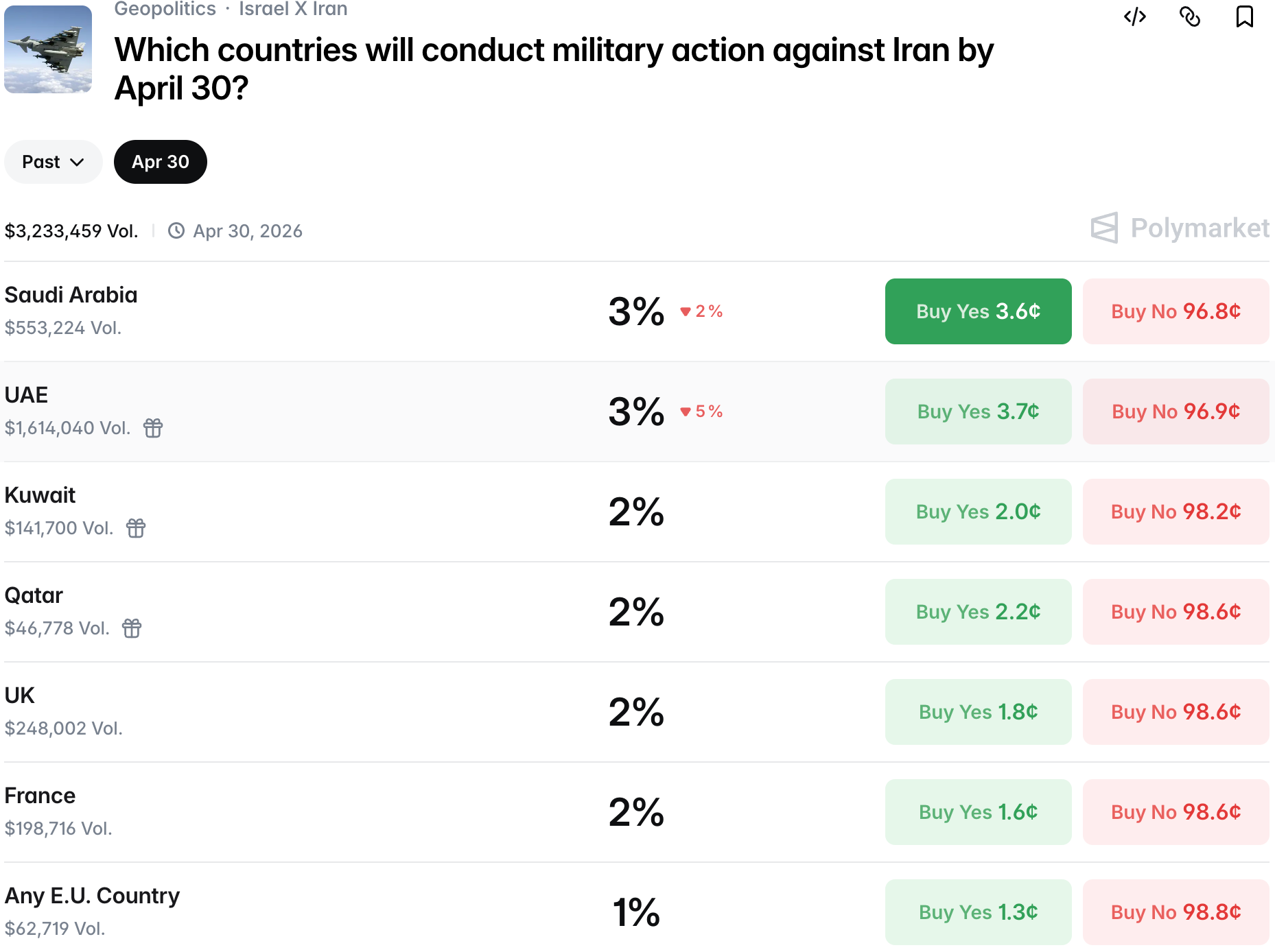
Task: Click Buy Yes 1.8¢ for UK
Action: coord(978,712)
